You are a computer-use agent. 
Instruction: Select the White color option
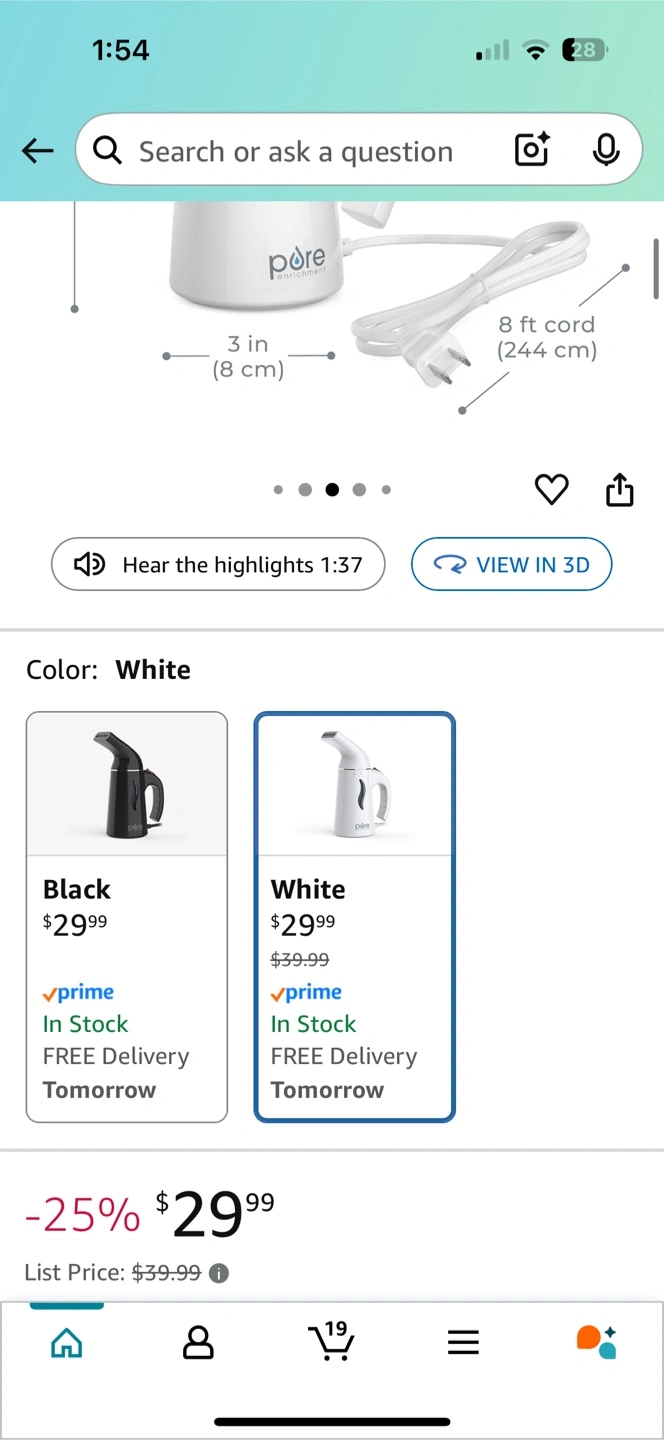click(x=355, y=916)
